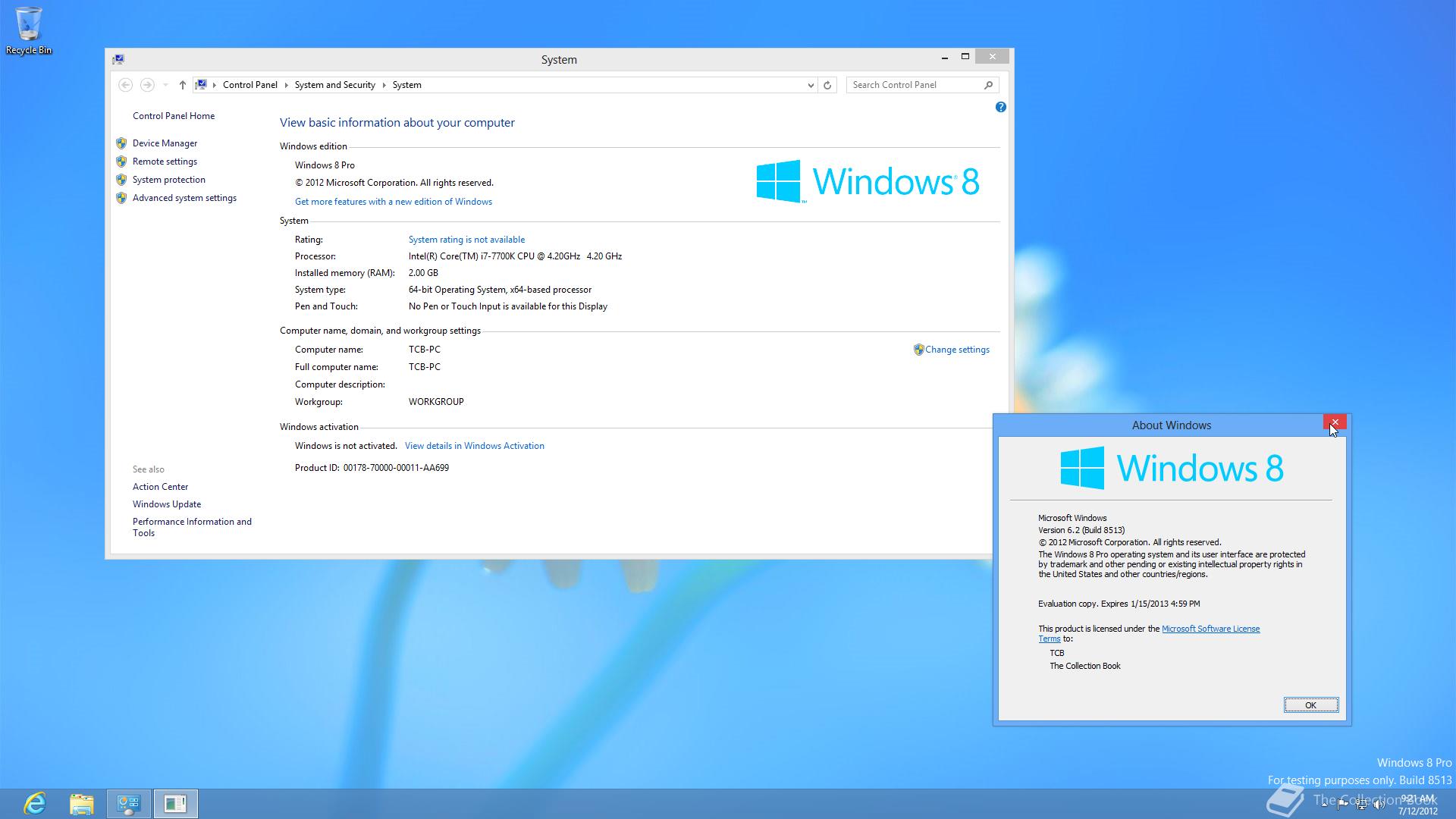Close the About Windows dialog

tap(1335, 422)
